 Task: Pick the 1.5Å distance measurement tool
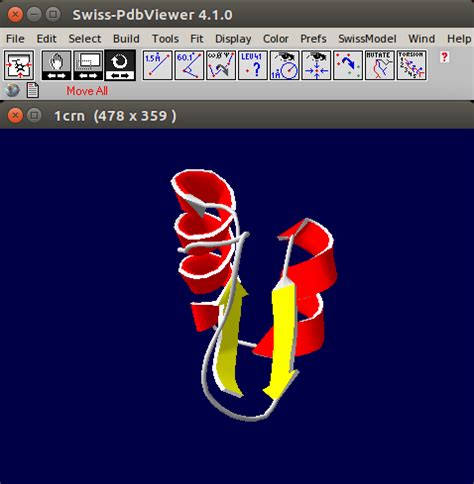[157, 65]
